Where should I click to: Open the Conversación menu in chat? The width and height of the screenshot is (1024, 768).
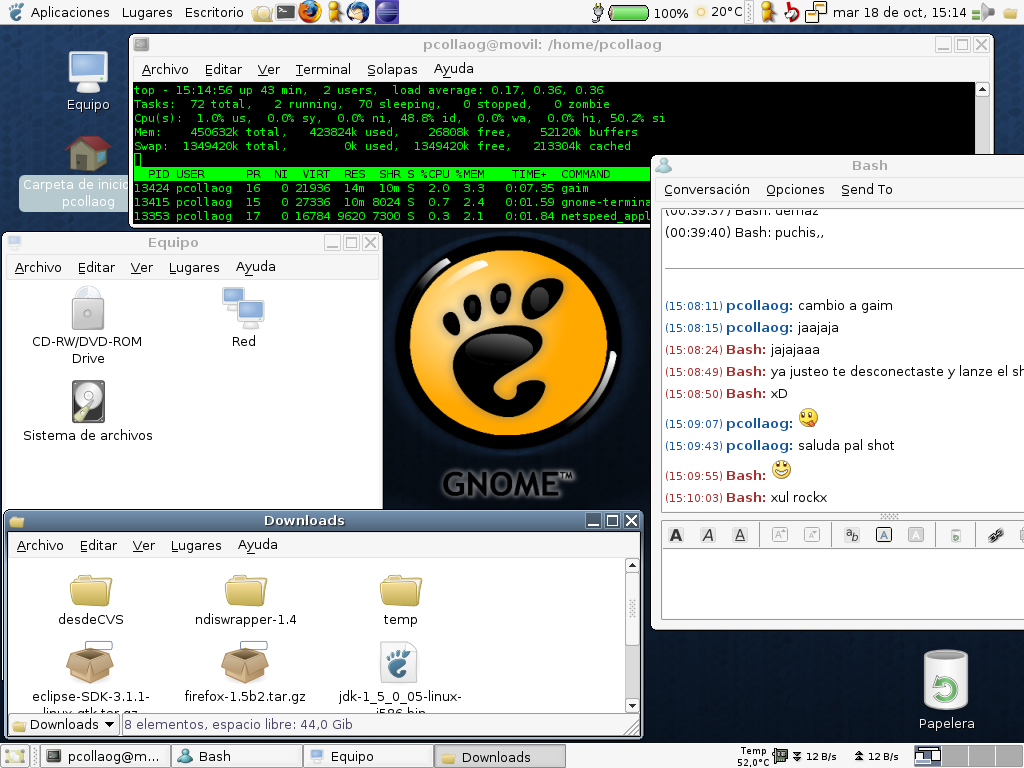pyautogui.click(x=706, y=189)
